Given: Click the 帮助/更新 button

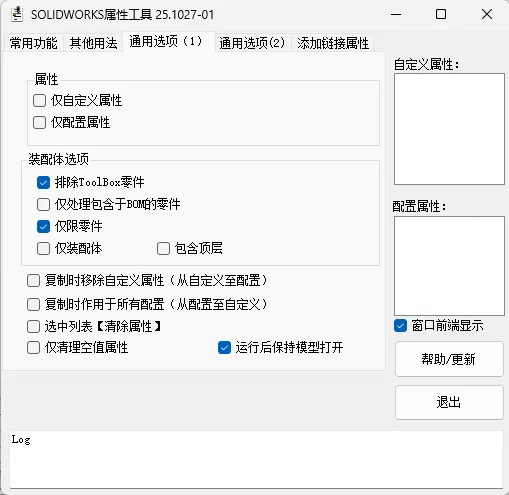Looking at the screenshot, I should [449, 359].
